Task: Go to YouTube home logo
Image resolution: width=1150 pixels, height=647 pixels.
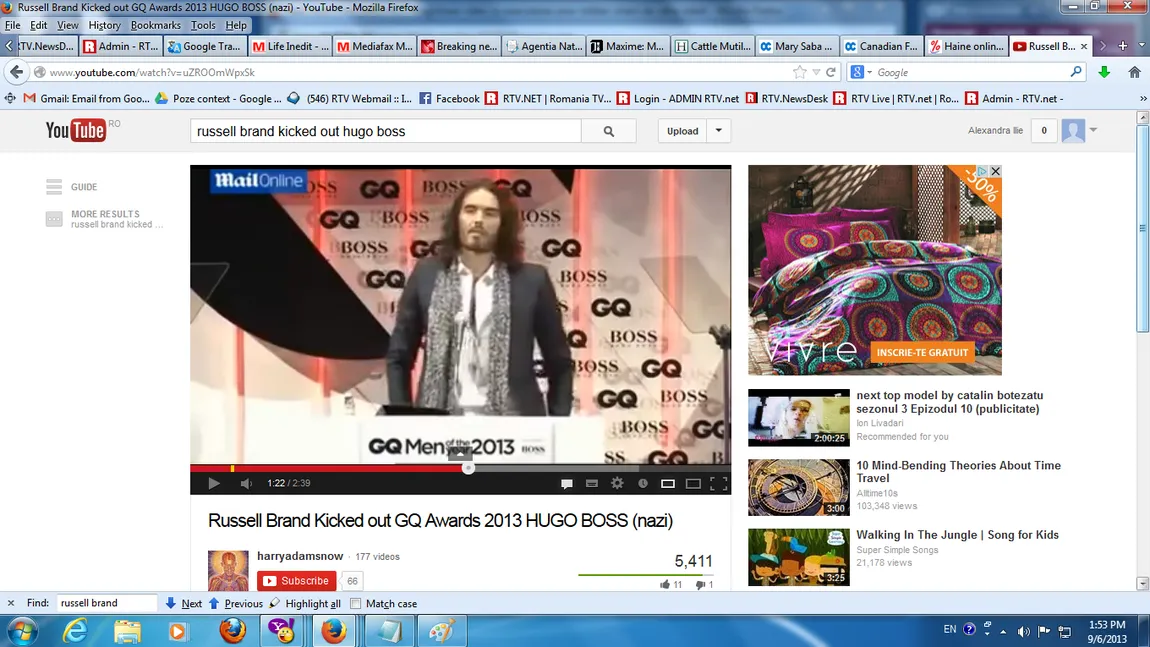Action: coord(76,131)
